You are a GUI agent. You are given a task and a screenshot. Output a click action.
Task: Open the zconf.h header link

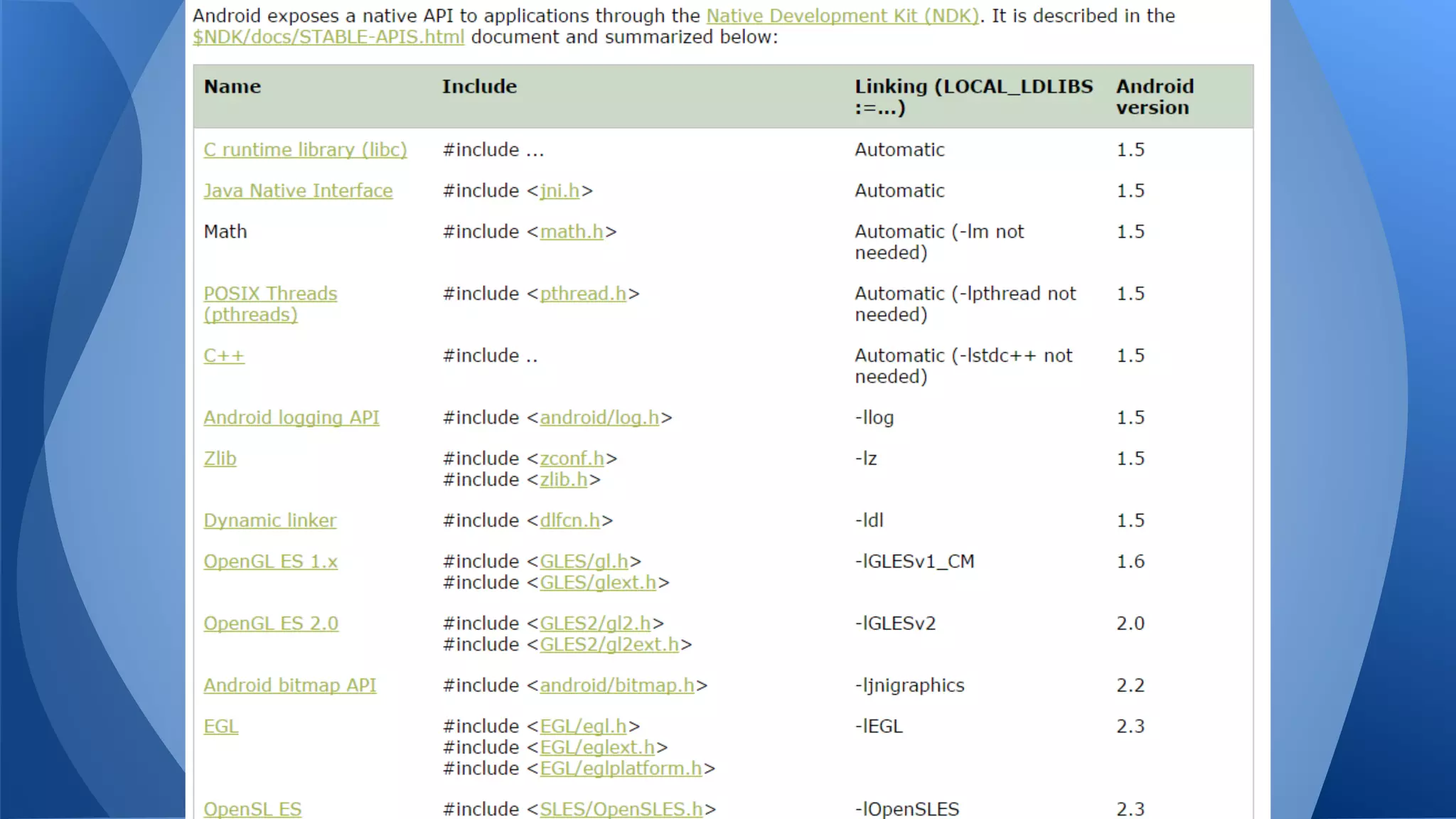[x=572, y=459]
